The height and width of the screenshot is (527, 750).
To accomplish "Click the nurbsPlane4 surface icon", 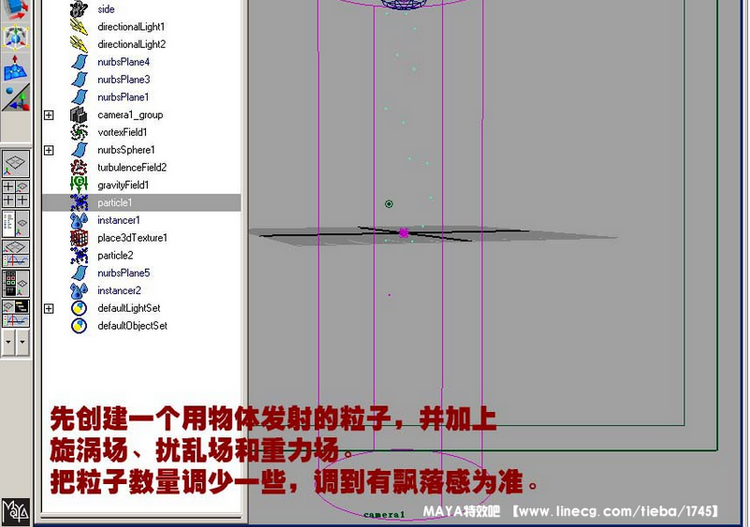I will (x=79, y=62).
